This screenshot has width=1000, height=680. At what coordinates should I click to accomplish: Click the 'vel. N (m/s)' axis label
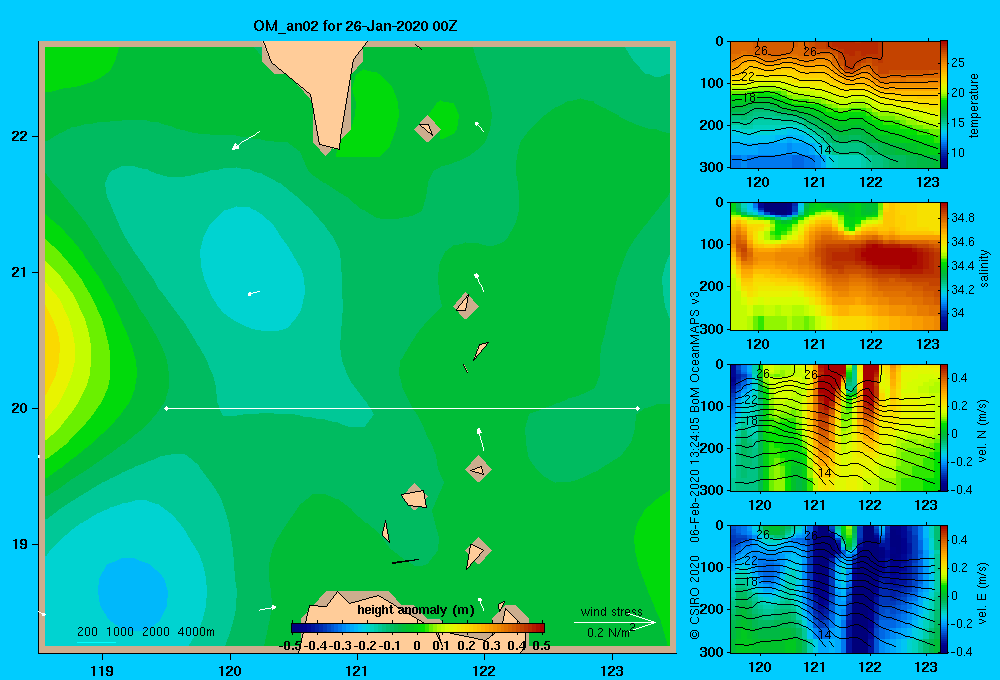[982, 431]
